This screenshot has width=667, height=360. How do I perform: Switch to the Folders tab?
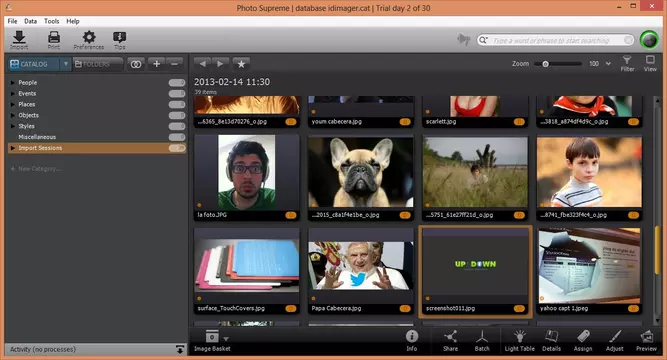click(x=97, y=64)
